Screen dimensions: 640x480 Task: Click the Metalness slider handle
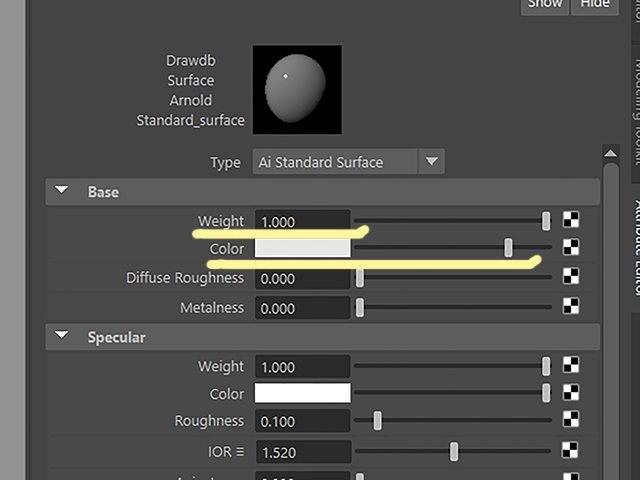[x=360, y=307]
